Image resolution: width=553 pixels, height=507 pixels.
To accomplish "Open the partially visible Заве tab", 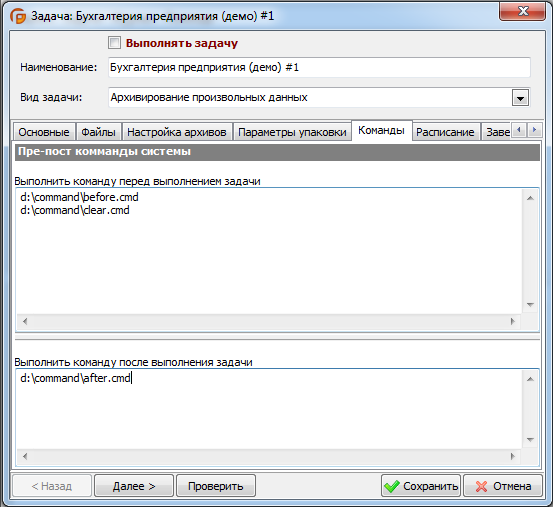I will [497, 132].
